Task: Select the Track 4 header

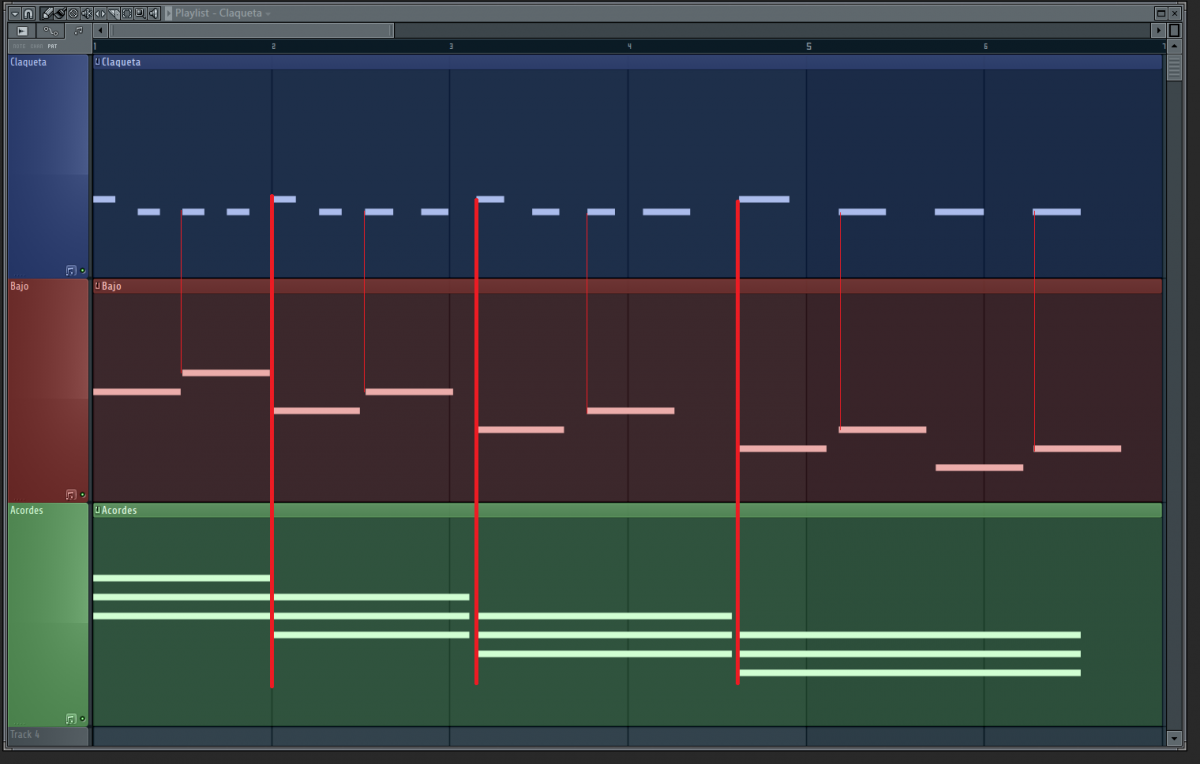Action: tap(48, 735)
